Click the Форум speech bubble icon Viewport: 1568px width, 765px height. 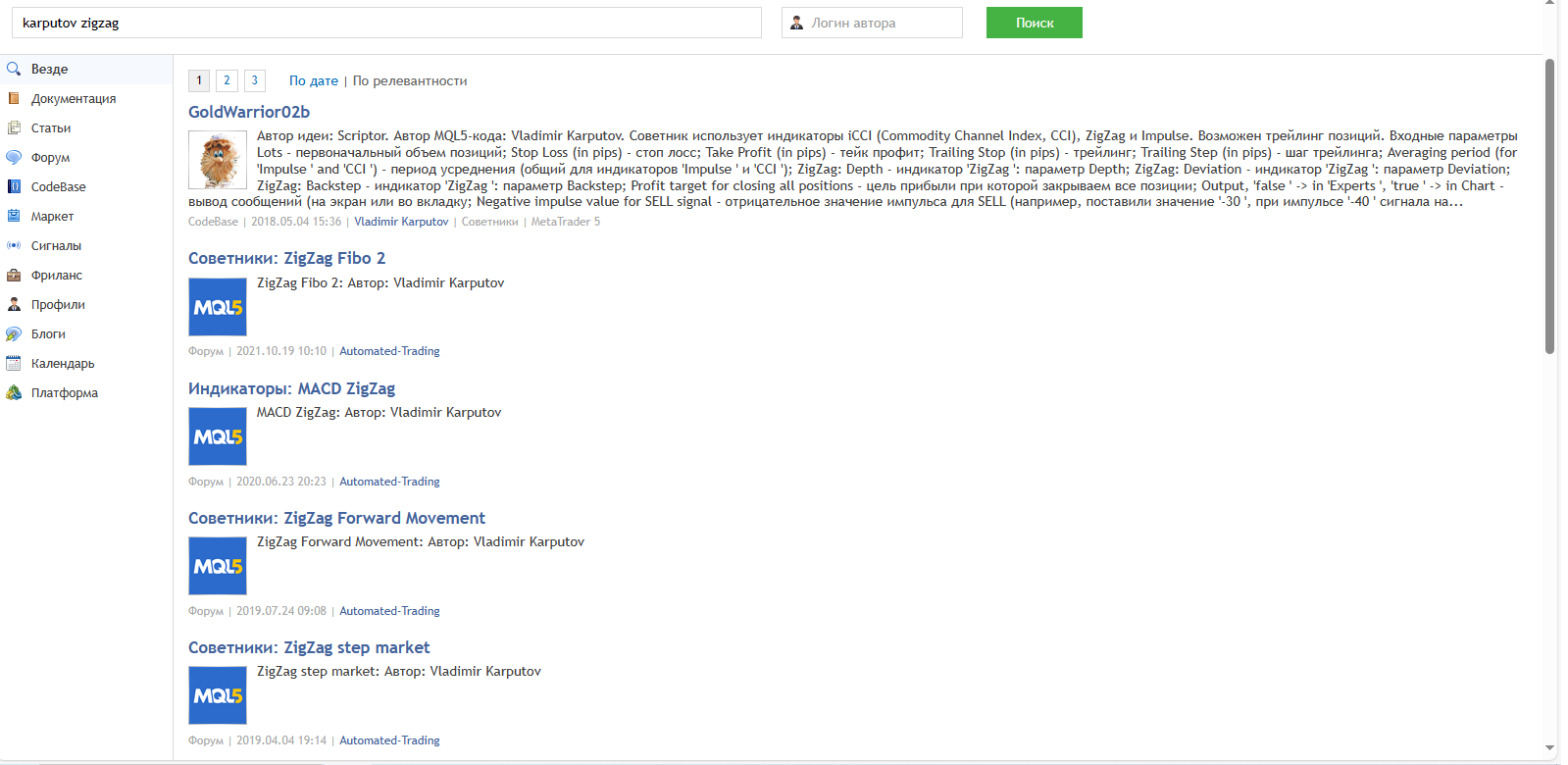coord(14,157)
